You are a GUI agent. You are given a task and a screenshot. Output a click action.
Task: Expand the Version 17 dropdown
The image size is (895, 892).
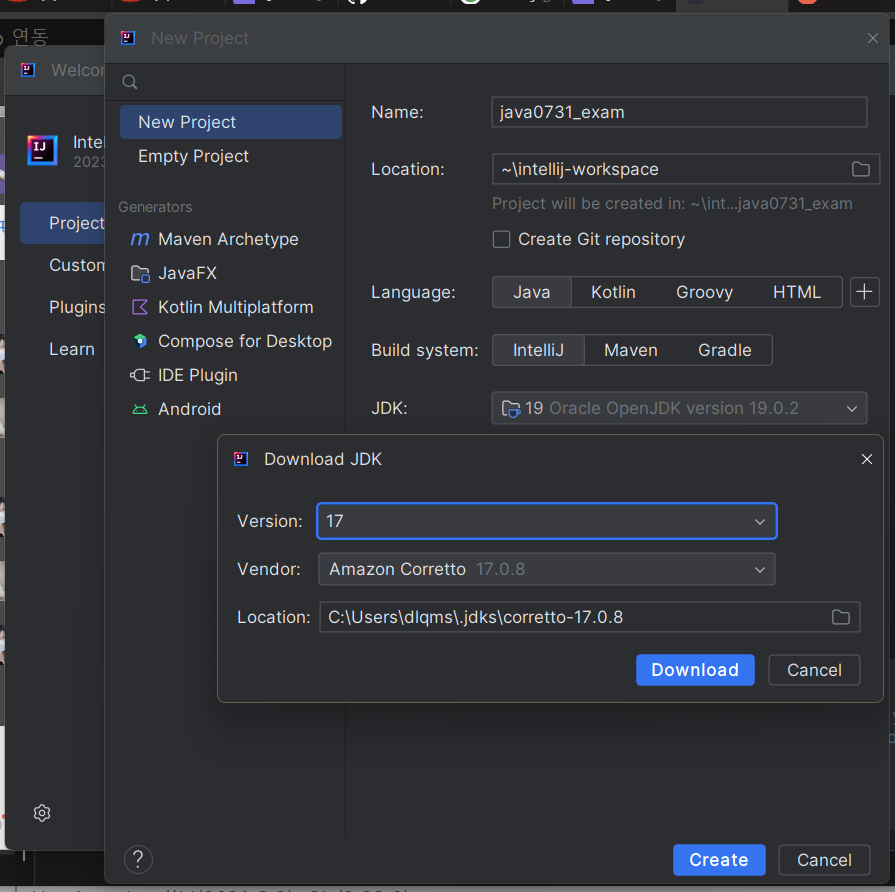[547, 522]
